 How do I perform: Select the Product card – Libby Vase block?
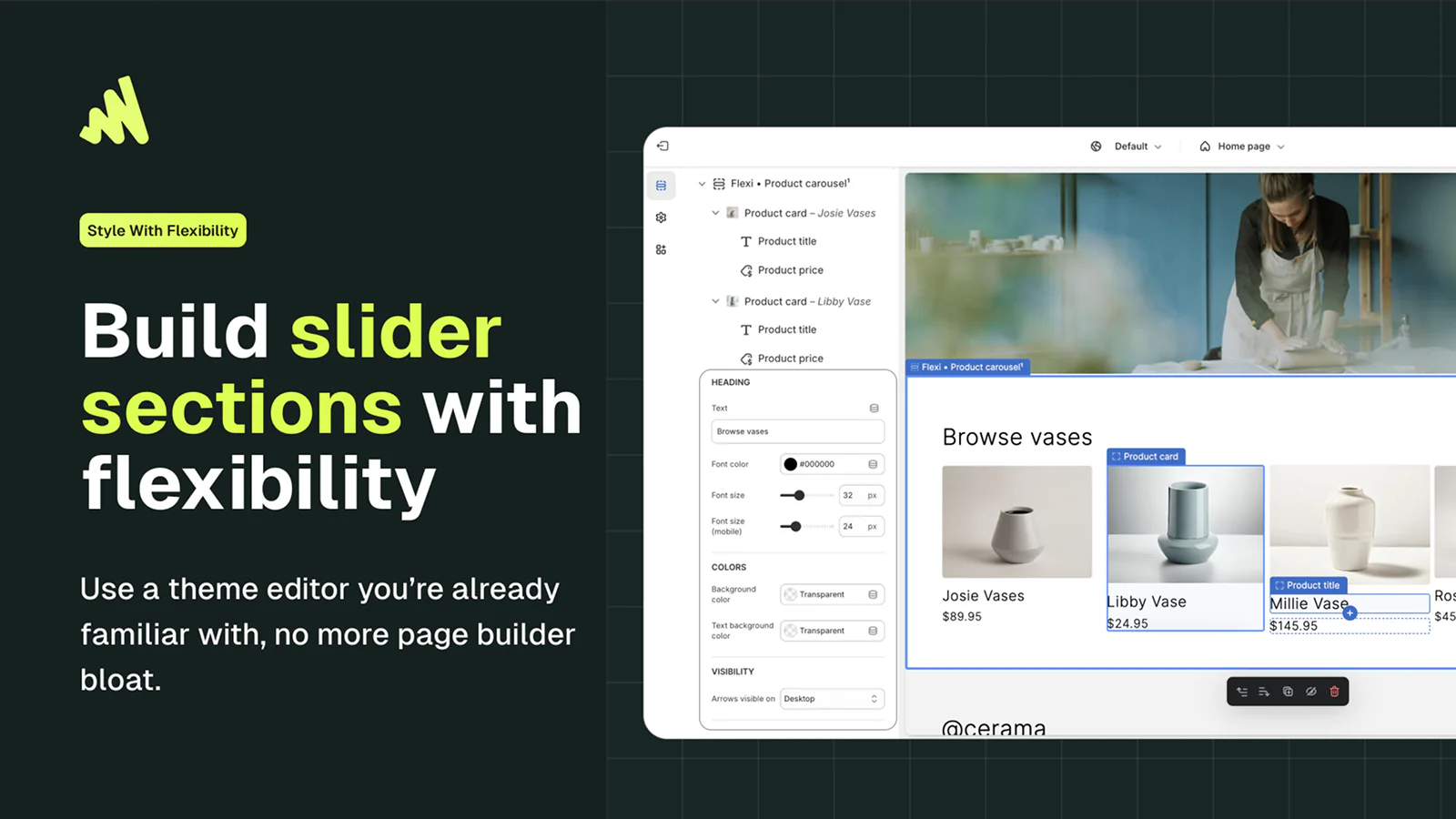808,301
